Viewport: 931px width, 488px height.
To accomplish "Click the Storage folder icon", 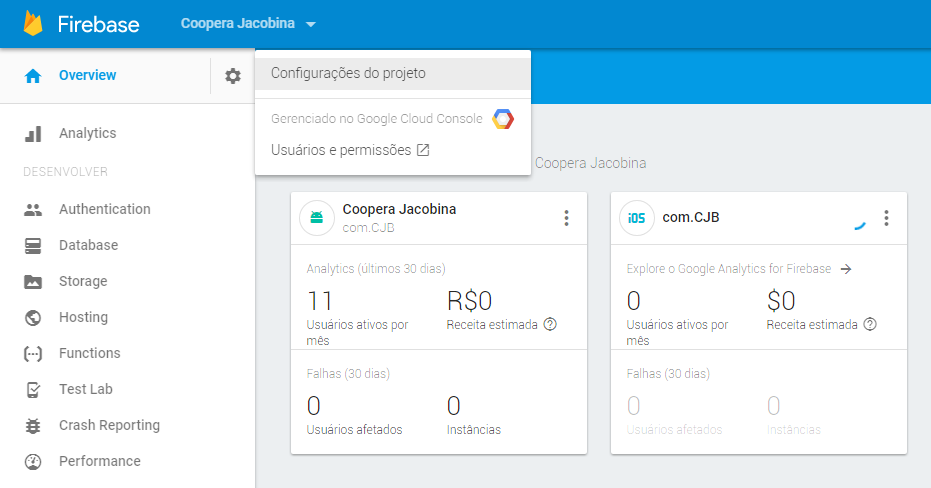I will click(33, 282).
